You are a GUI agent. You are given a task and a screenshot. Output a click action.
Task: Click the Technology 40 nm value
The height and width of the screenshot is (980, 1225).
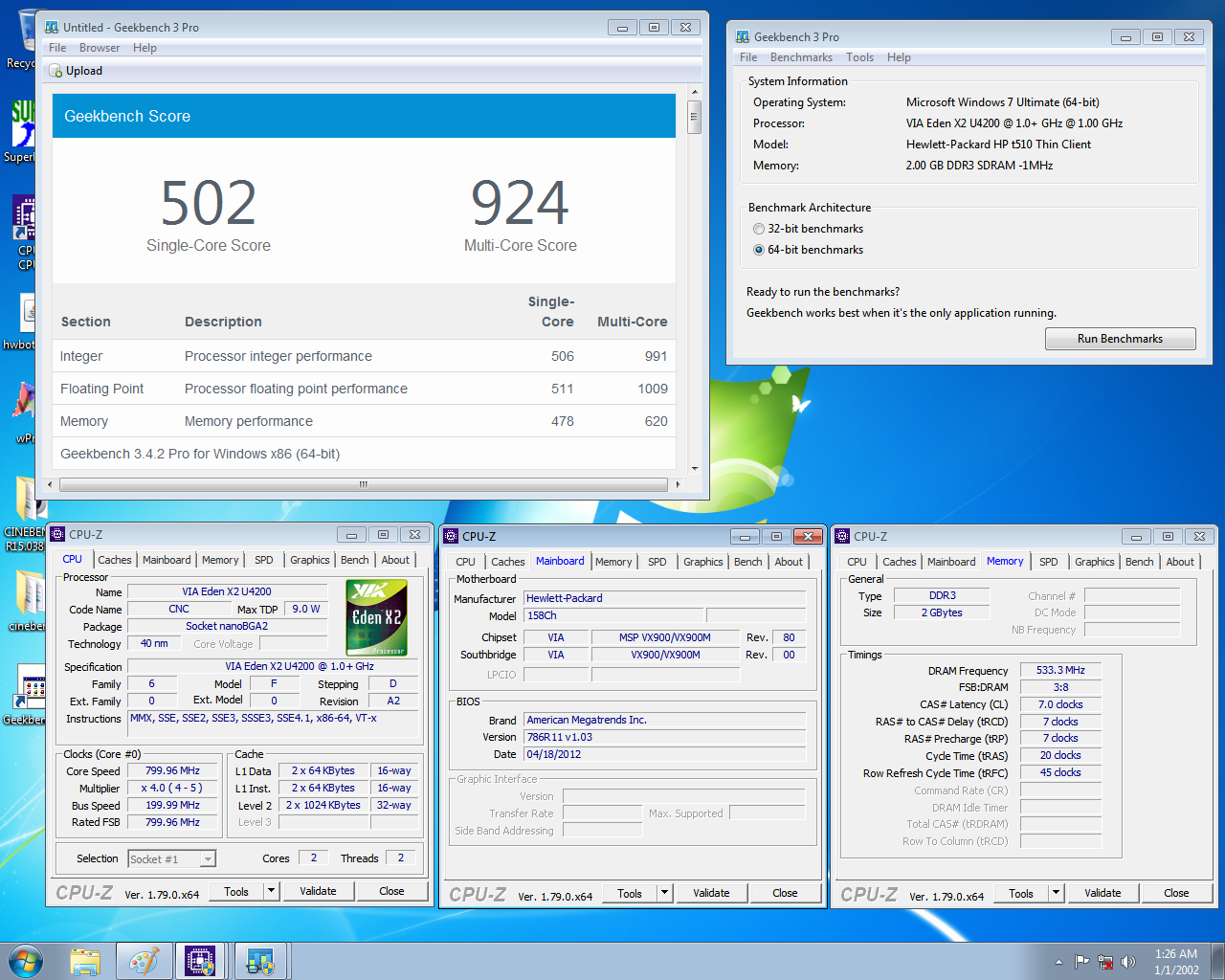click(x=154, y=643)
